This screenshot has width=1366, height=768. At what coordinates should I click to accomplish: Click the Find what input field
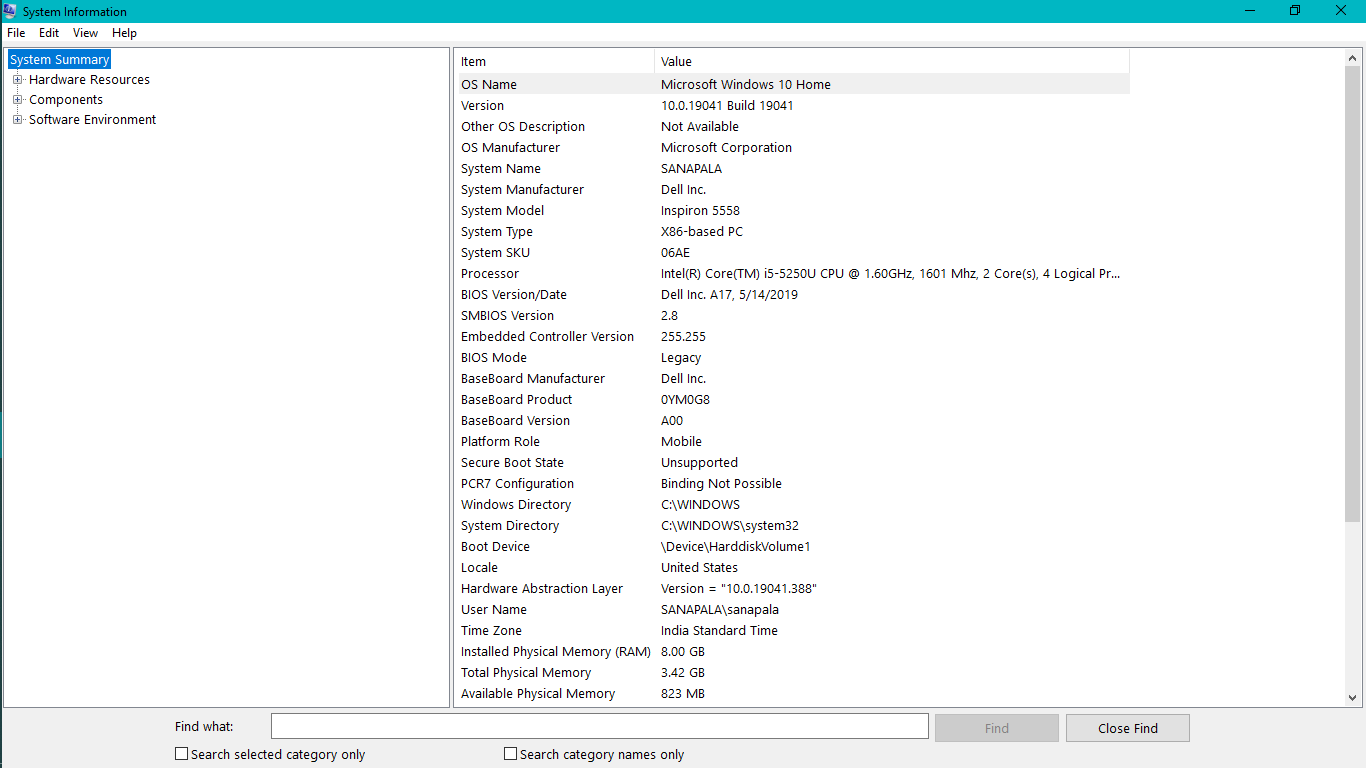point(600,727)
